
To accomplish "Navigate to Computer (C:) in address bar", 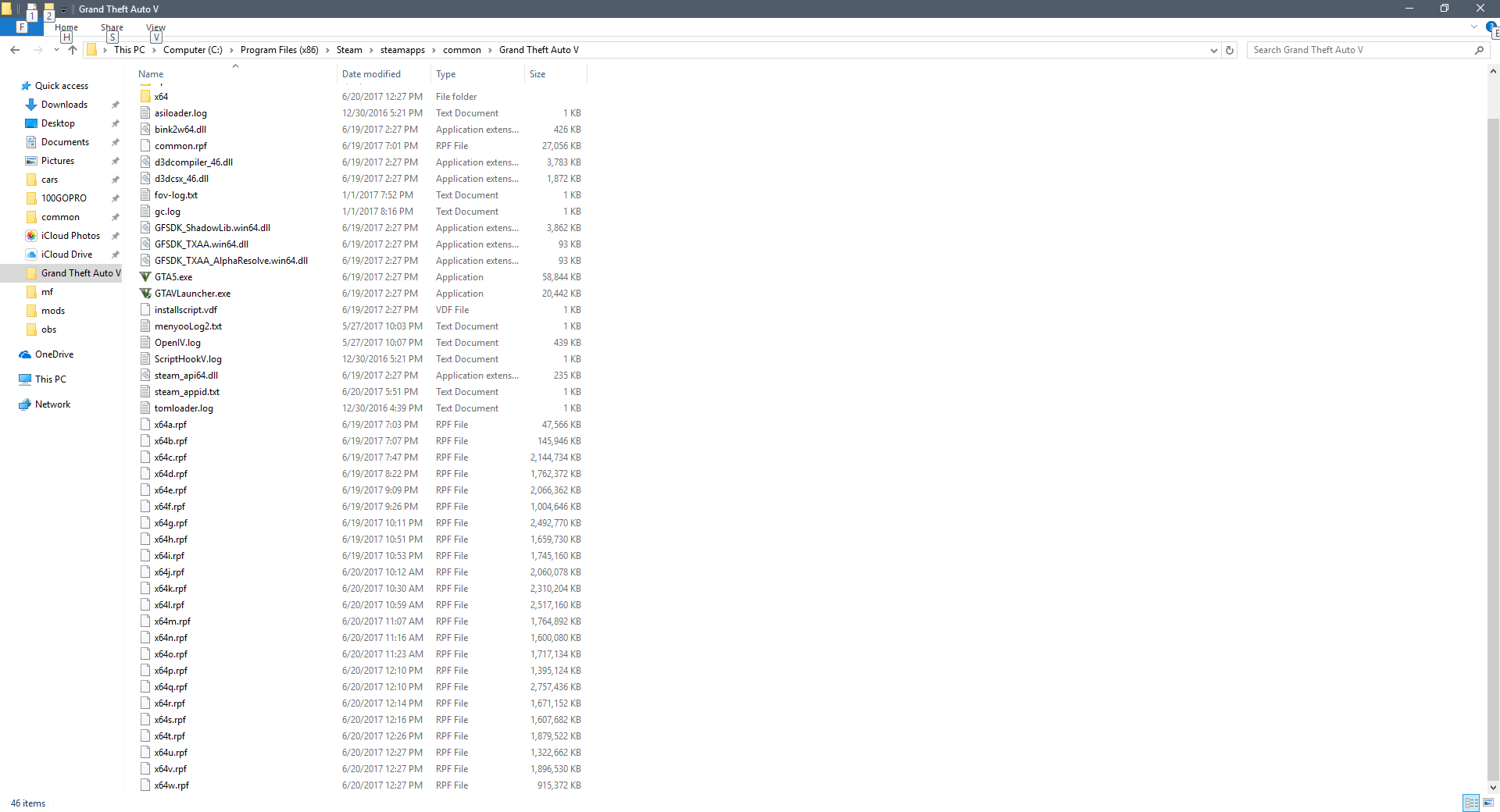I will point(192,50).
